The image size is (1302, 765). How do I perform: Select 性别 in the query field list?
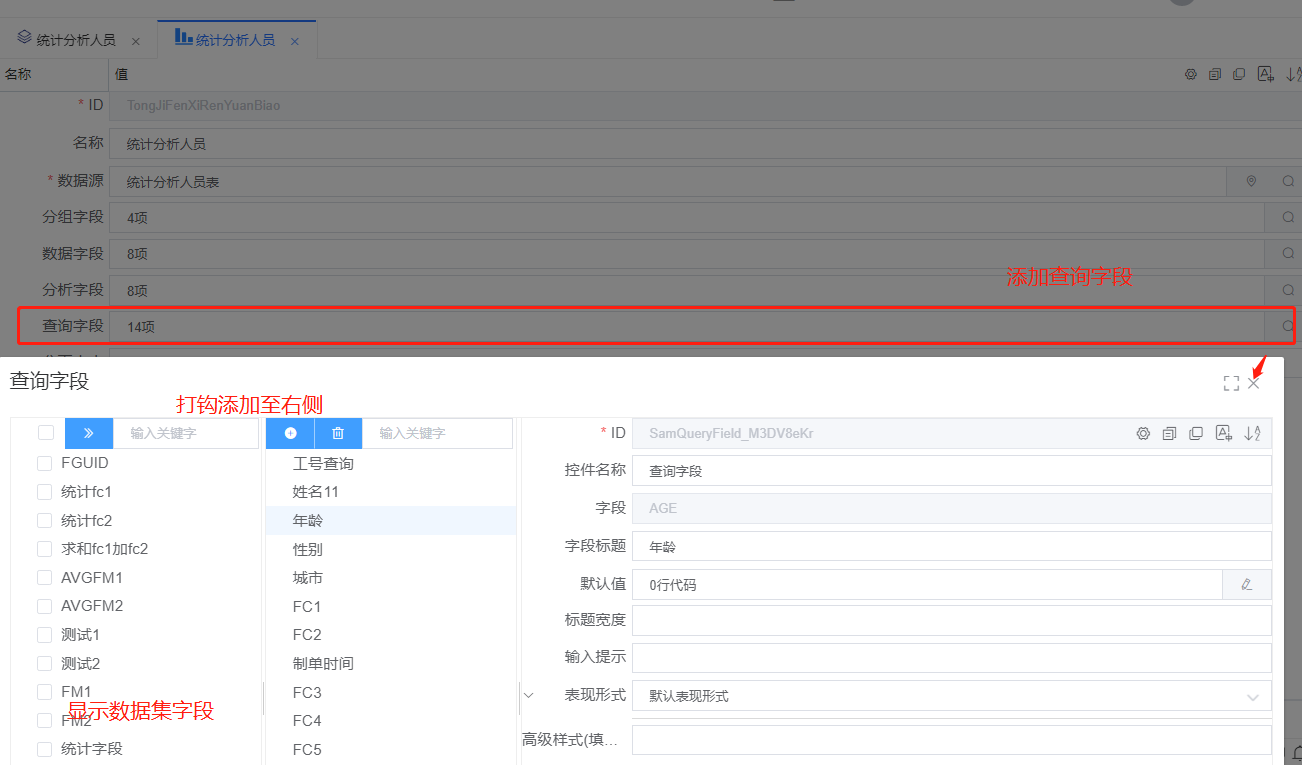click(308, 550)
